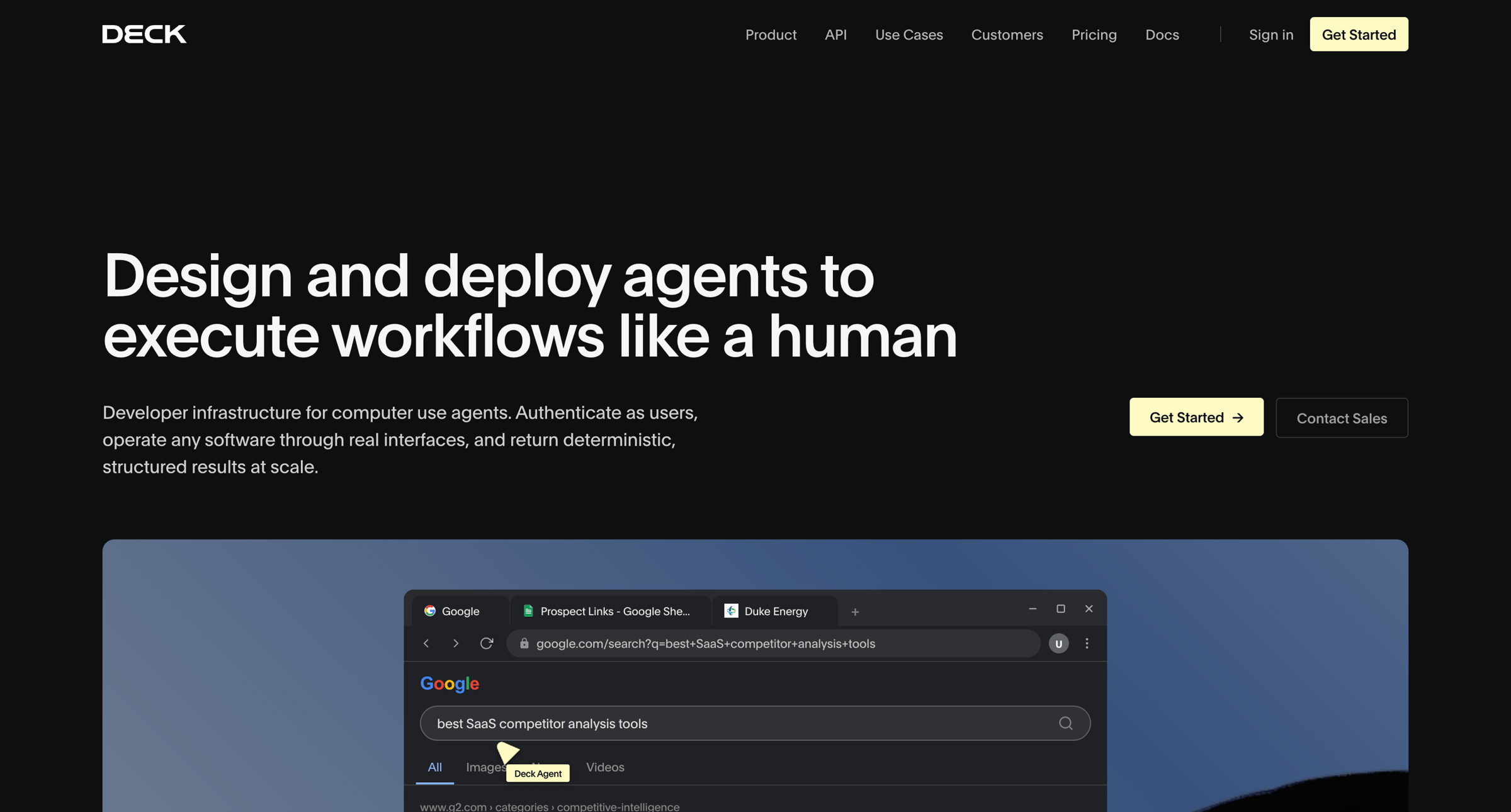Click Sign in

1270,35
